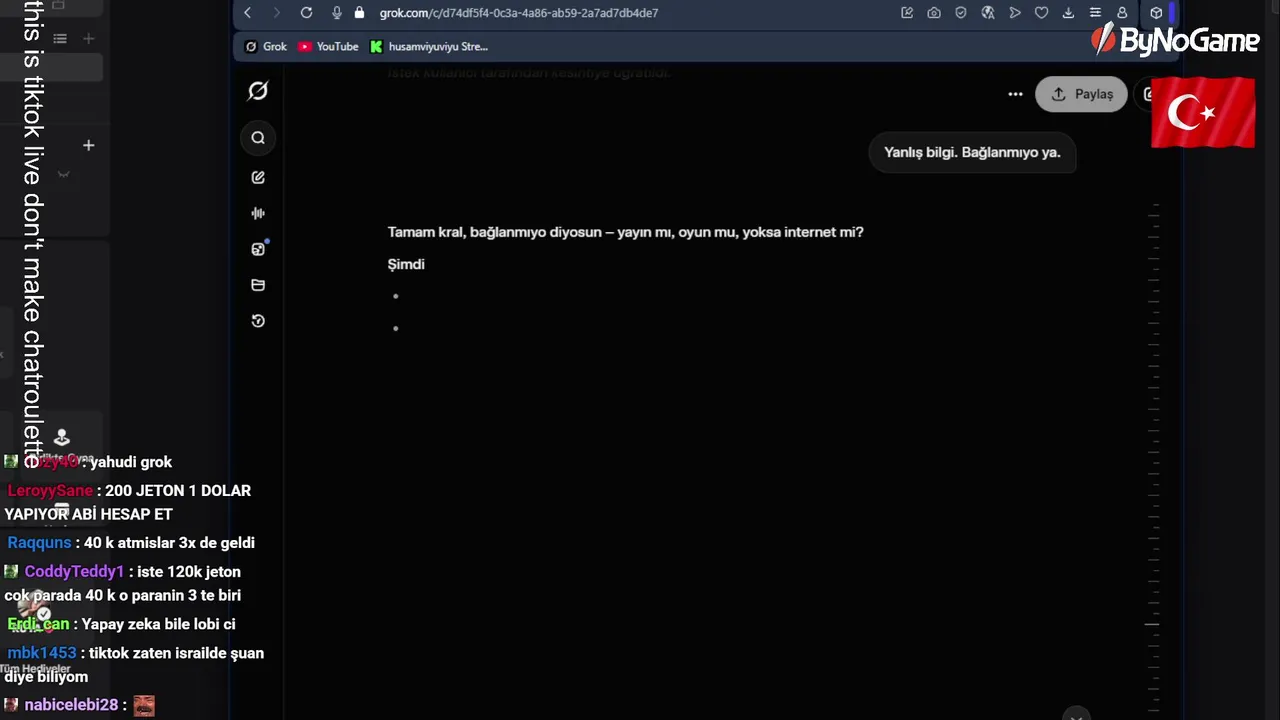
Task: Open the shield privacy protection icon
Action: (961, 13)
